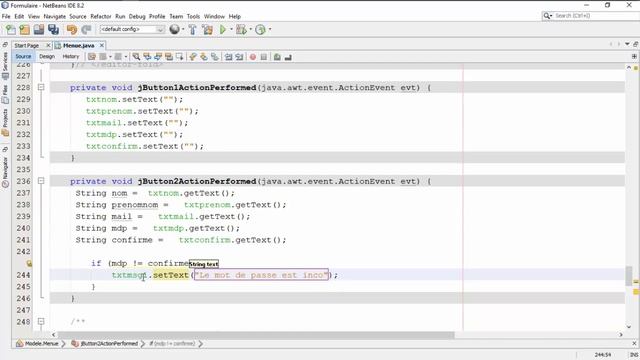Open the Files side panel
Image resolution: width=640 pixels, height=360 pixels.
[5, 94]
